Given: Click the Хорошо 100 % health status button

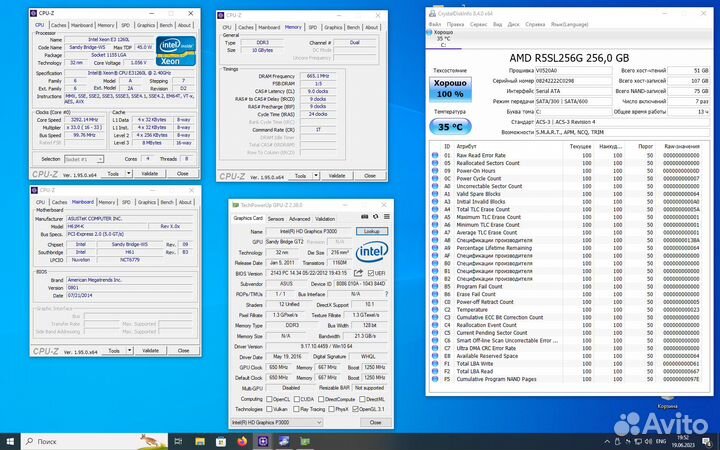Looking at the screenshot, I should point(450,89).
